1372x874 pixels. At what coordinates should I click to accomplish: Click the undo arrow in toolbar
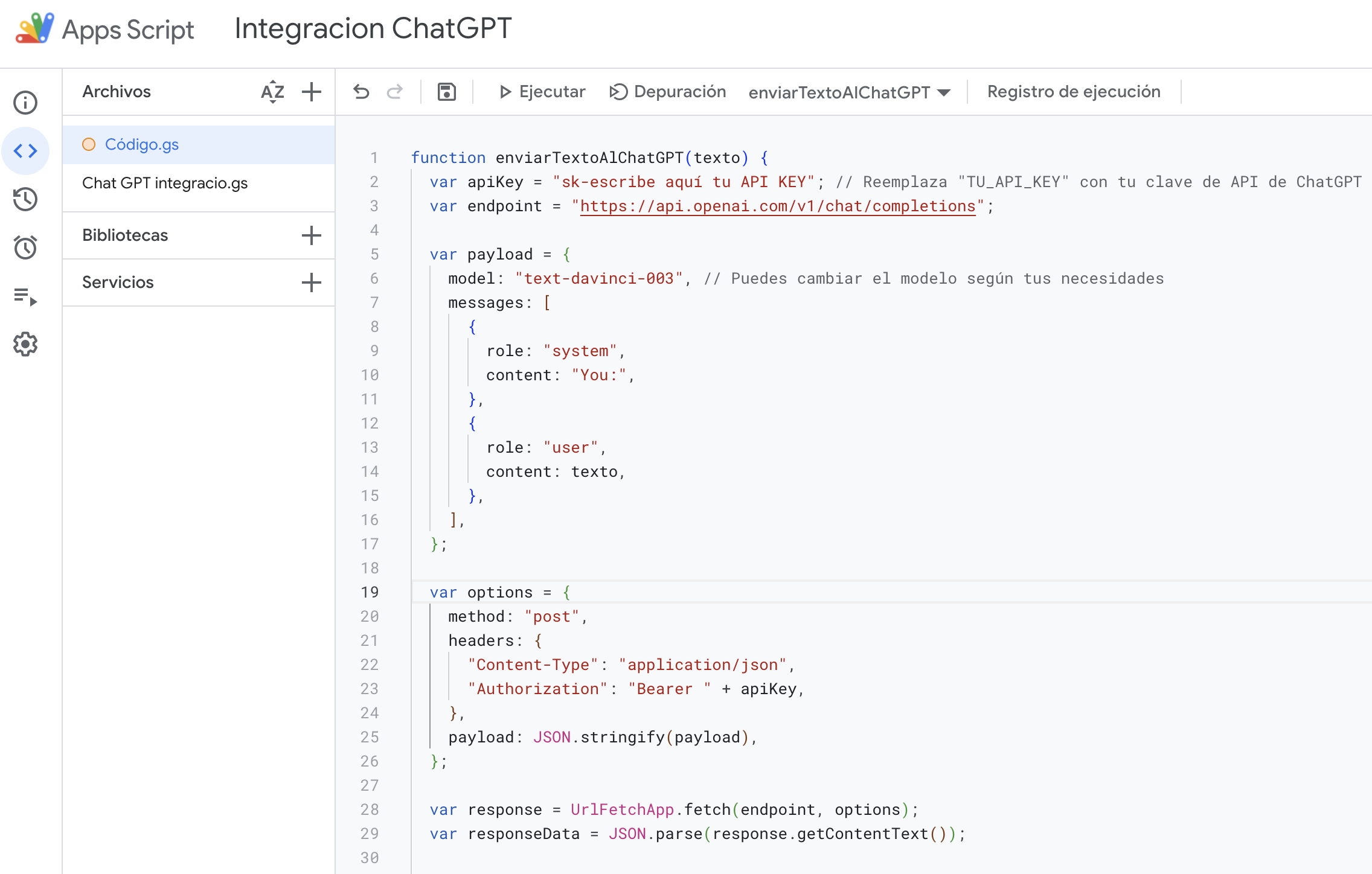coord(361,92)
